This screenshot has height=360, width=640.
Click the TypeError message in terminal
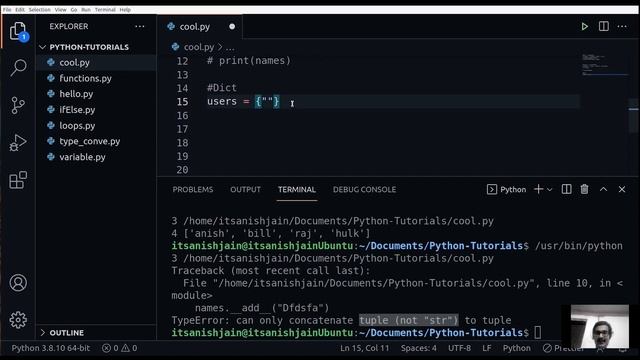pyautogui.click(x=341, y=320)
